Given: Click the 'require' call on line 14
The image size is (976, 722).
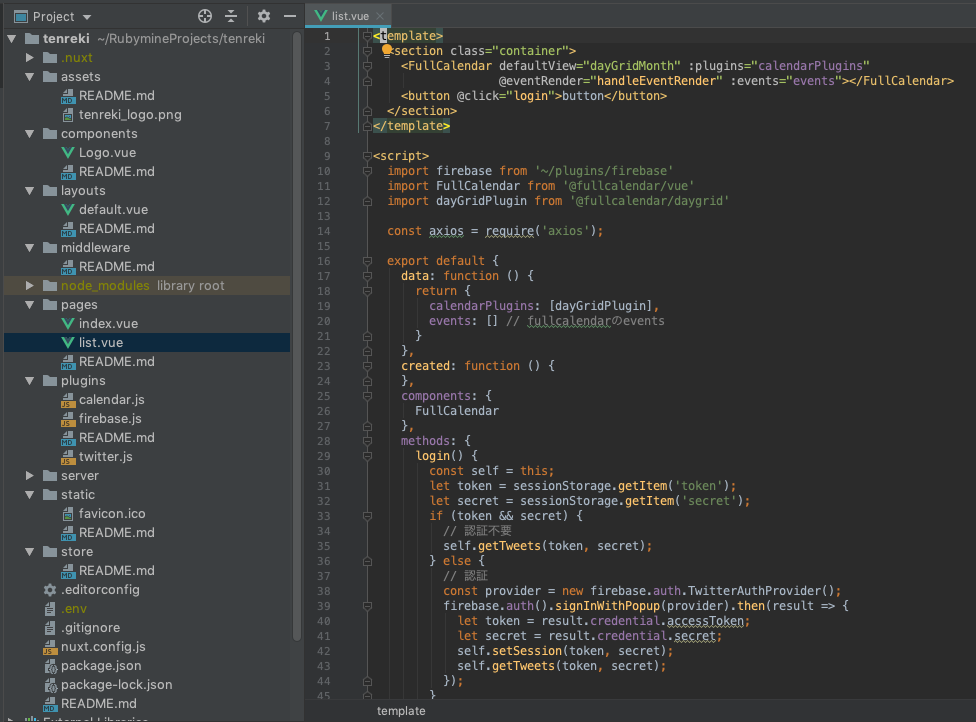Looking at the screenshot, I should [510, 231].
